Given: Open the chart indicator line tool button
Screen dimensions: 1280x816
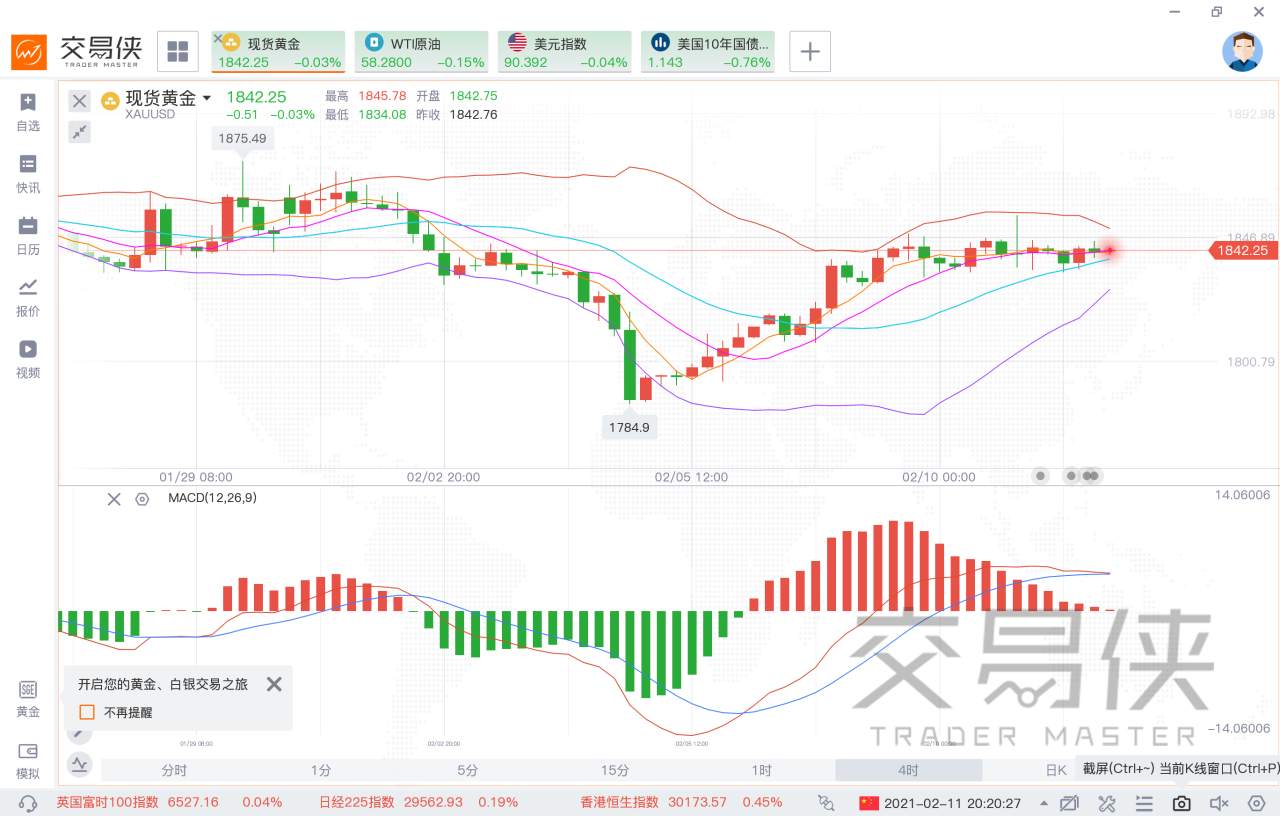Looking at the screenshot, I should [80, 765].
